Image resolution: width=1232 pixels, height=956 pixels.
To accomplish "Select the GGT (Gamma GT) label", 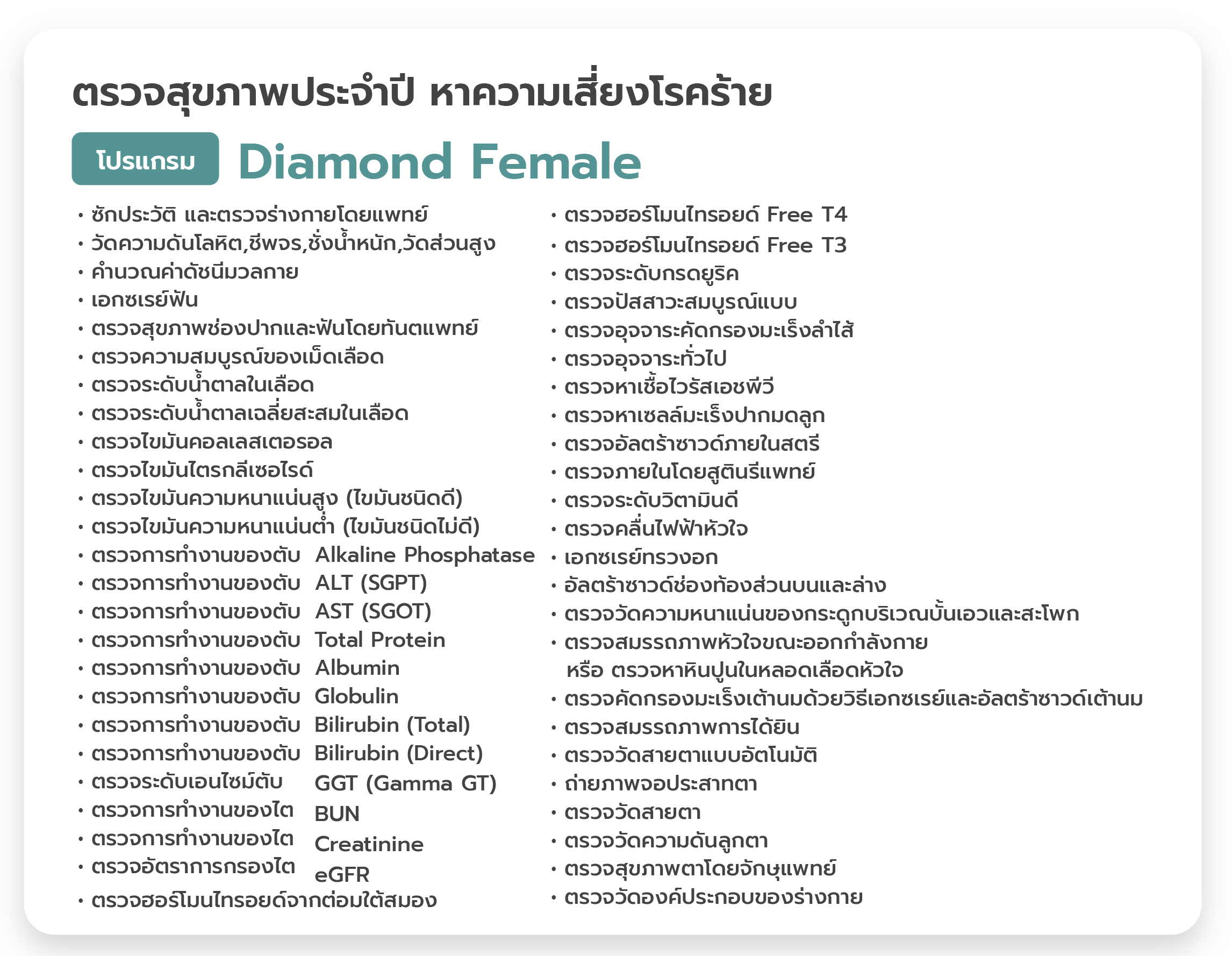I will 406,783.
